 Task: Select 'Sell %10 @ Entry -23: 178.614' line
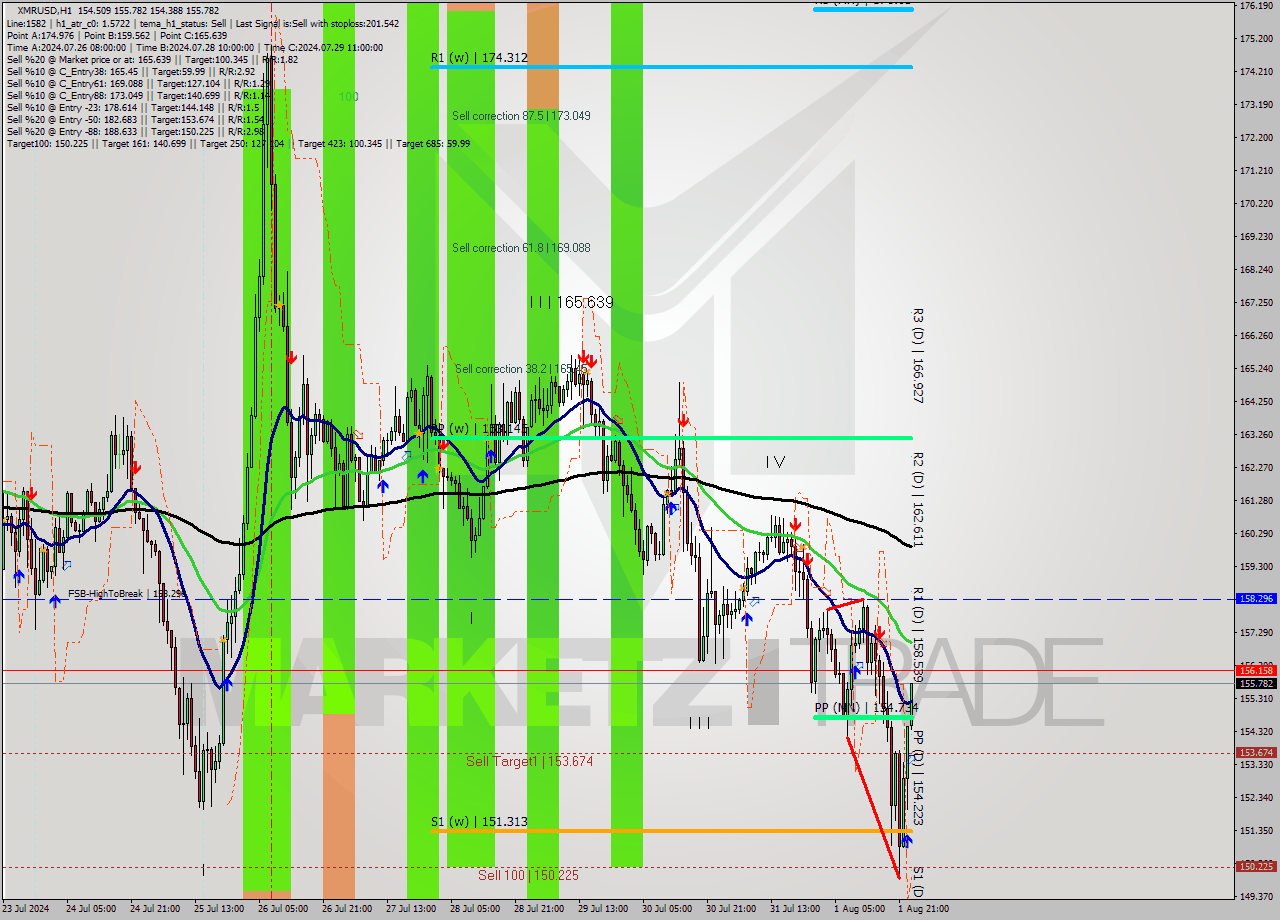point(133,107)
